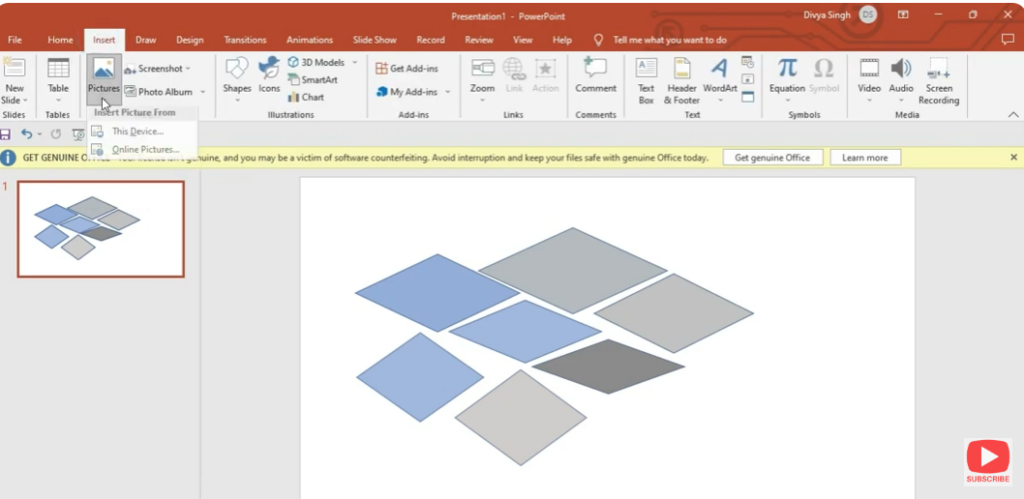Select Online Pictures menu option
Screen dimensions: 1024x499
(144, 149)
